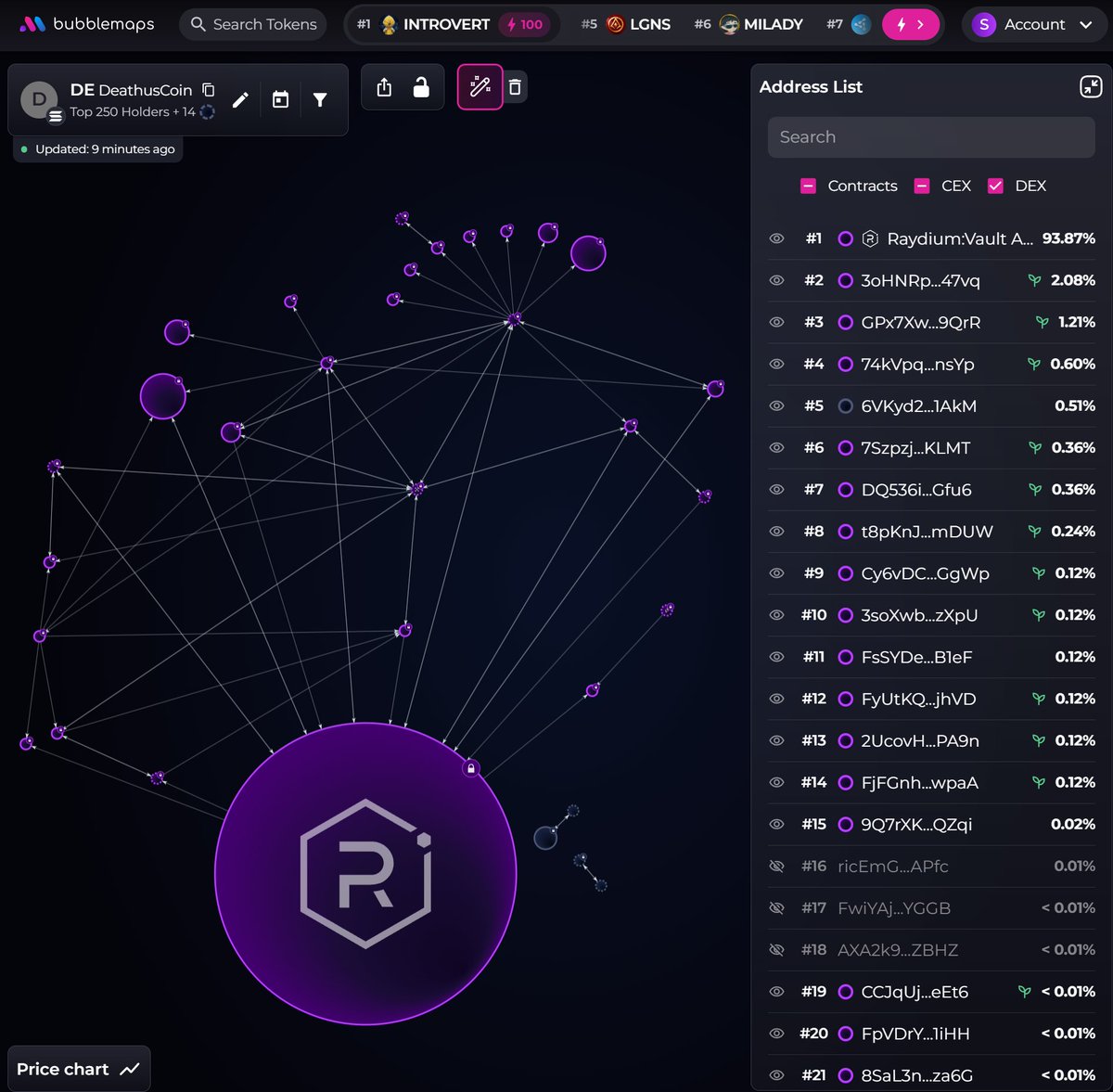The height and width of the screenshot is (1092, 1113).
Task: Select trending token #6 MILADY
Action: coord(748,24)
